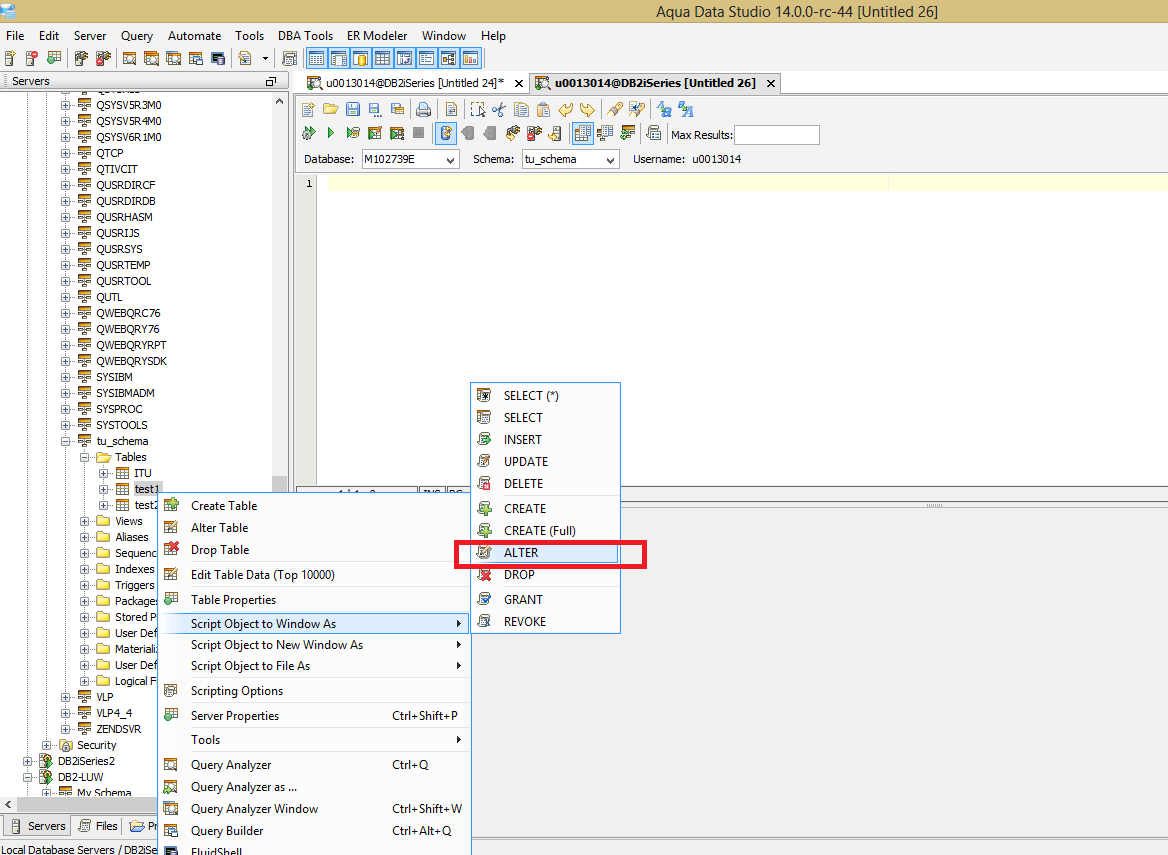Click the lowercase conversion aA icon

(685, 110)
